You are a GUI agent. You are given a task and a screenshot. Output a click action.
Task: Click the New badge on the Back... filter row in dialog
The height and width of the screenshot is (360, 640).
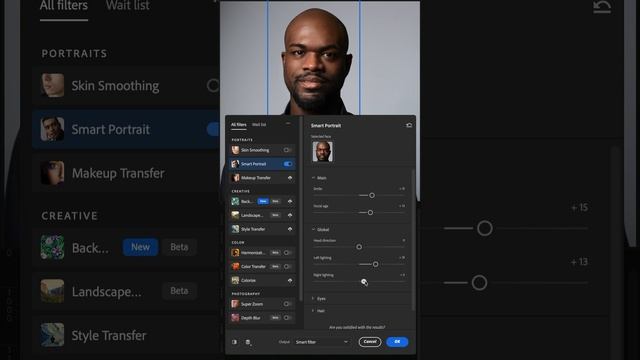(x=263, y=201)
